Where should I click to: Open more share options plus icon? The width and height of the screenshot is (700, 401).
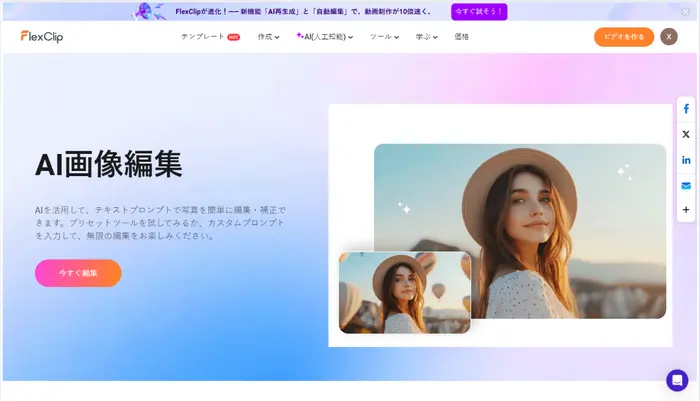click(686, 209)
